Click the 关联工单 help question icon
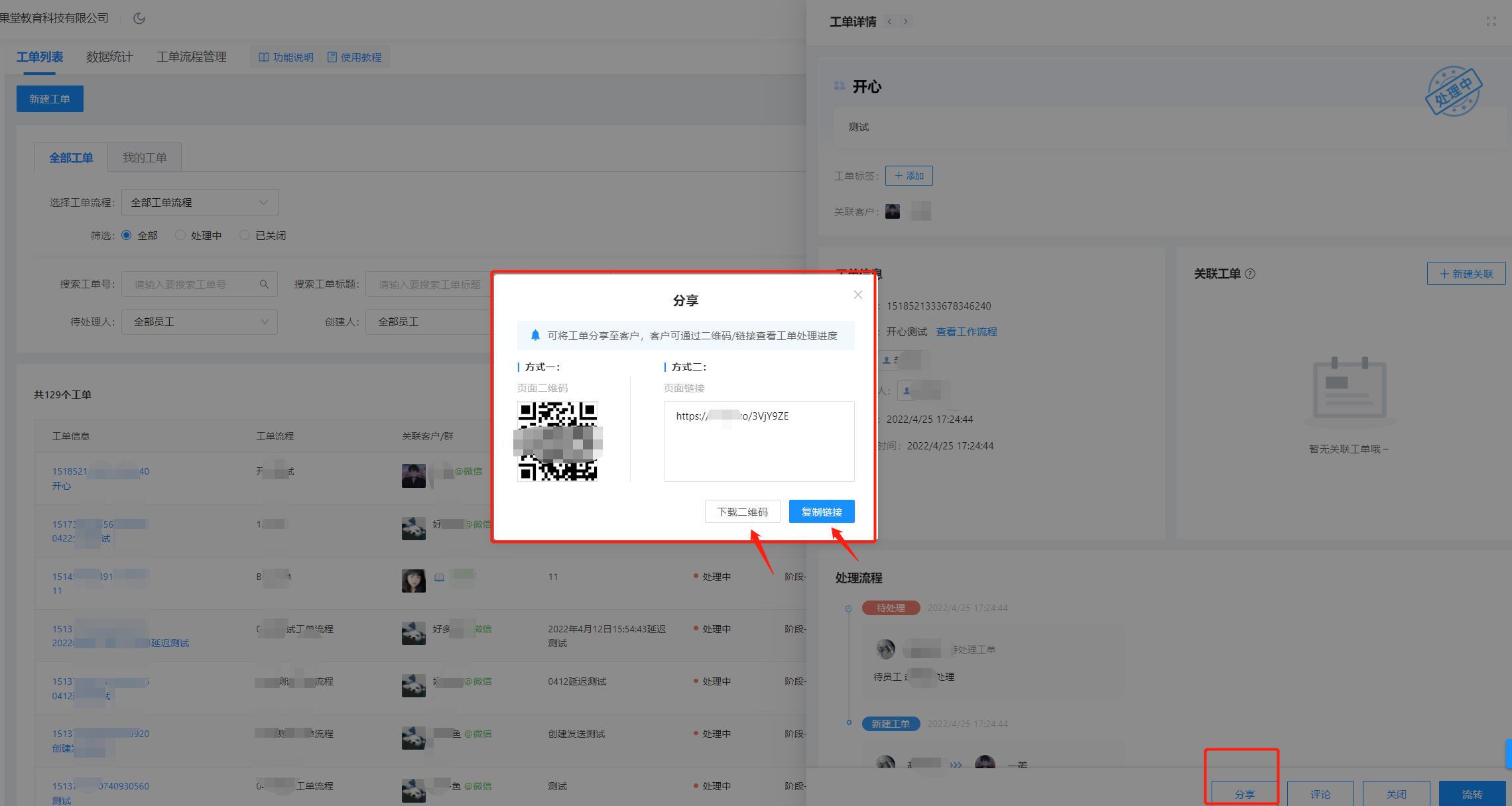 [x=1250, y=274]
